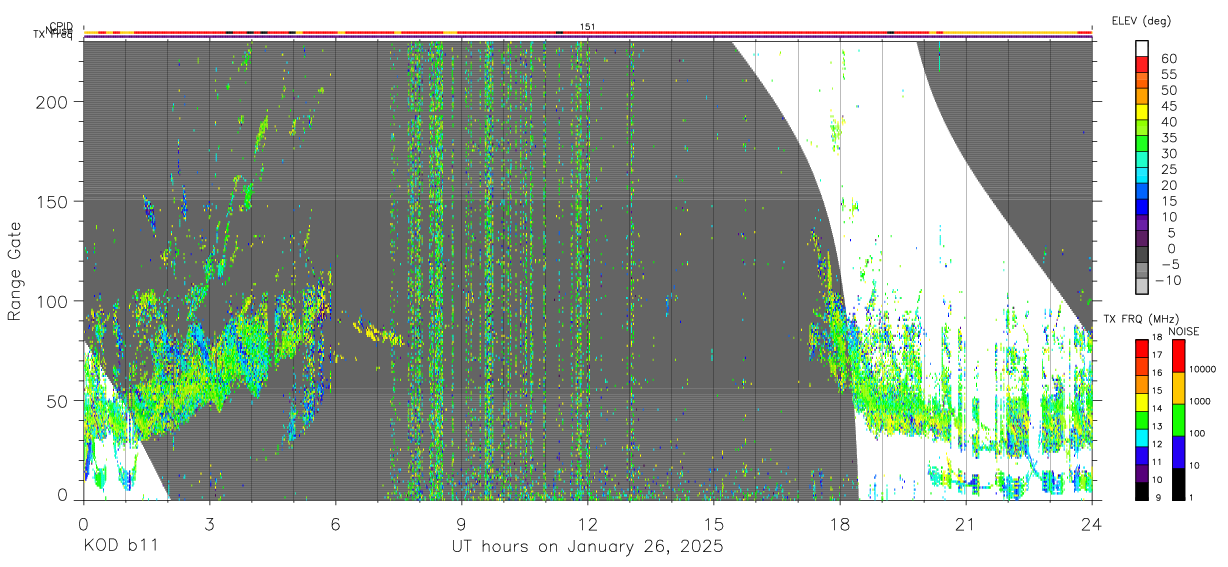Click the red 17–18 MHz TX FRQ swatch
This screenshot has width=1228, height=567.
[1142, 346]
